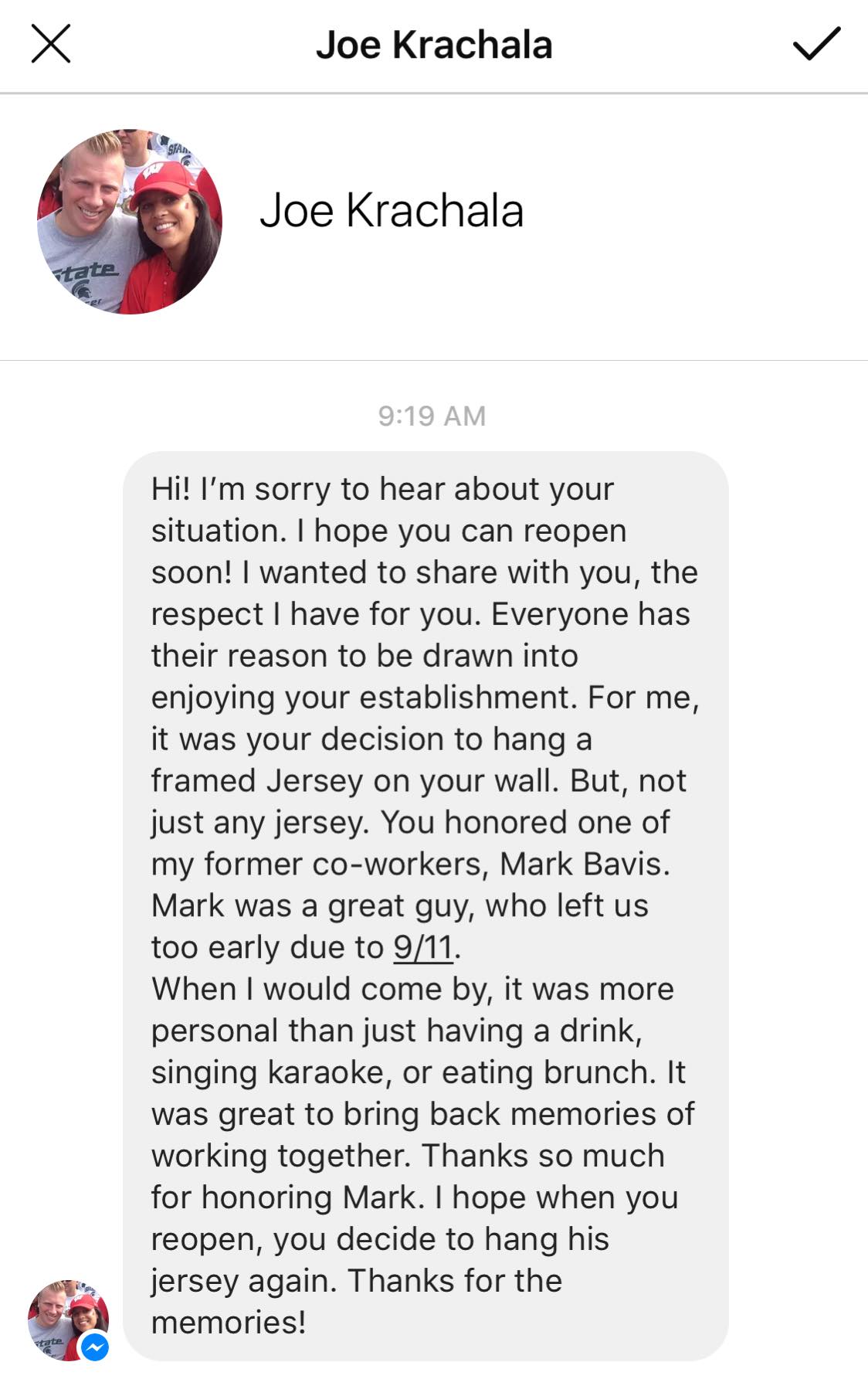Viewport: 868px width, 1379px height.
Task: Select the 9:19 AM timestamp
Action: point(432,416)
